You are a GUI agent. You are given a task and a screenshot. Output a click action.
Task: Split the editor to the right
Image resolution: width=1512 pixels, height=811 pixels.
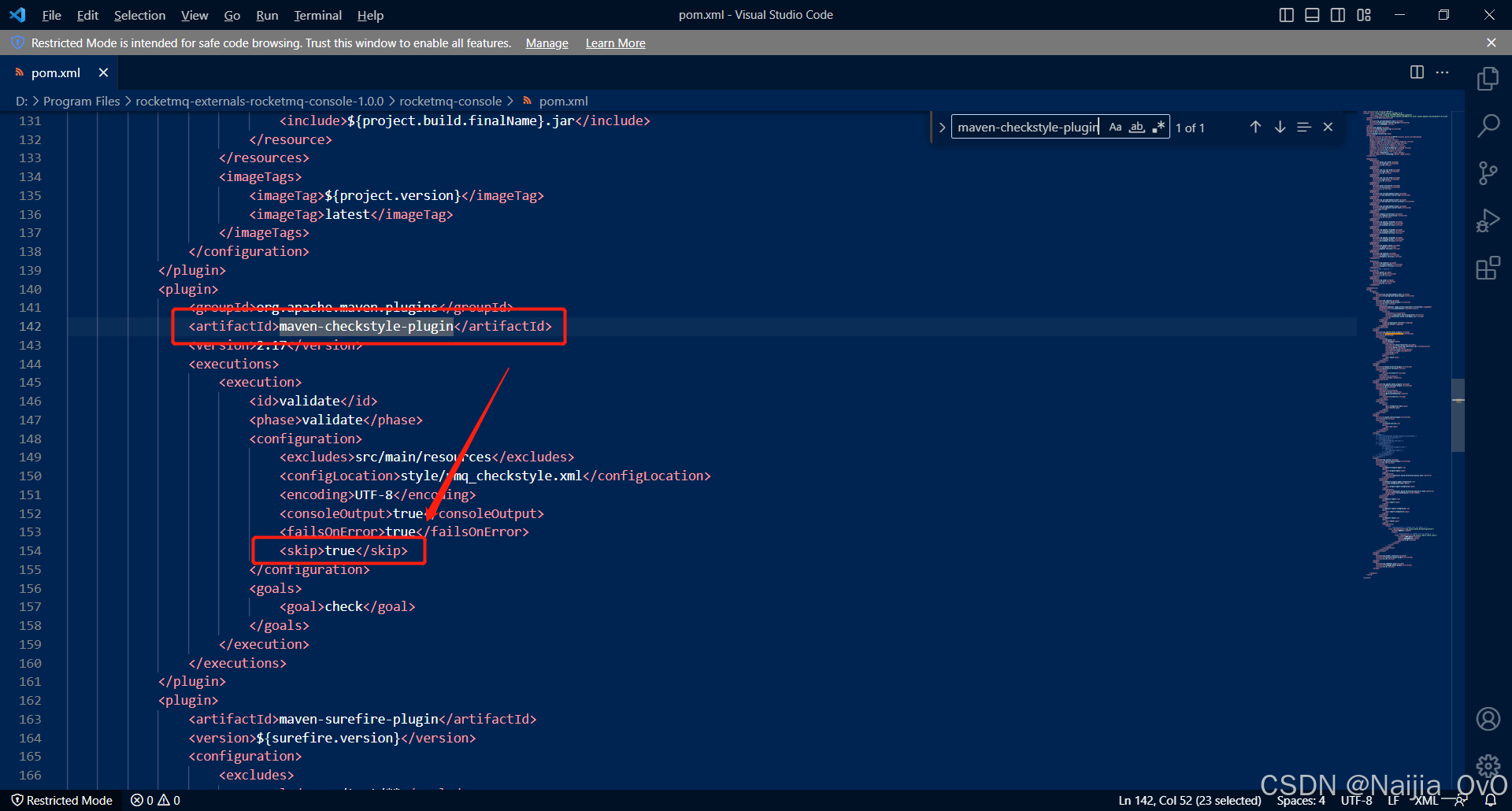click(x=1417, y=72)
